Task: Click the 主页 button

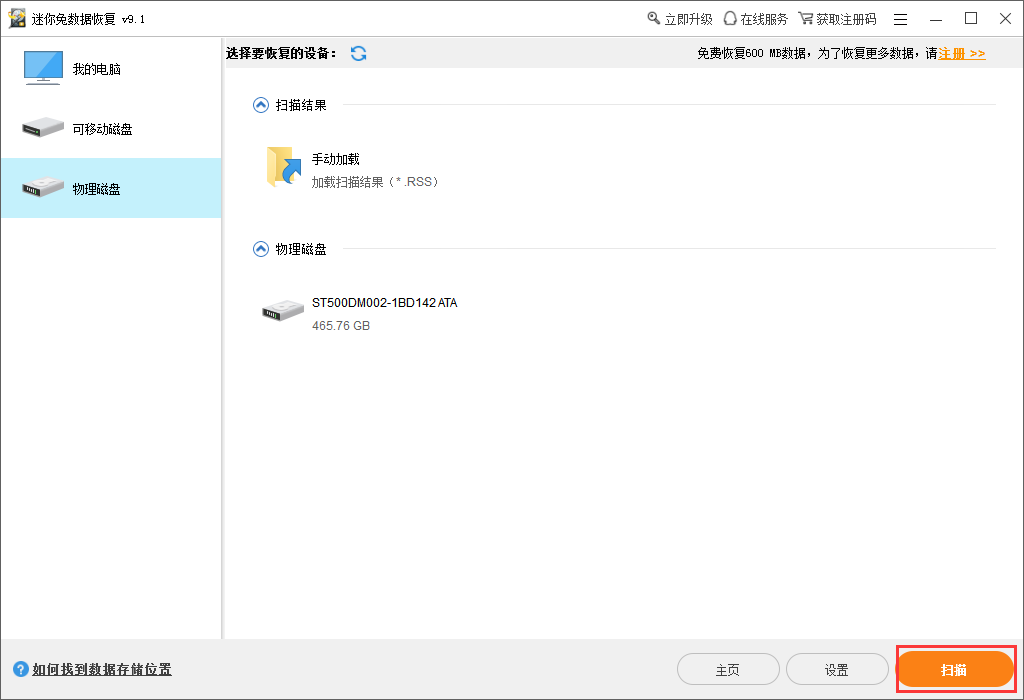Action: click(x=728, y=669)
